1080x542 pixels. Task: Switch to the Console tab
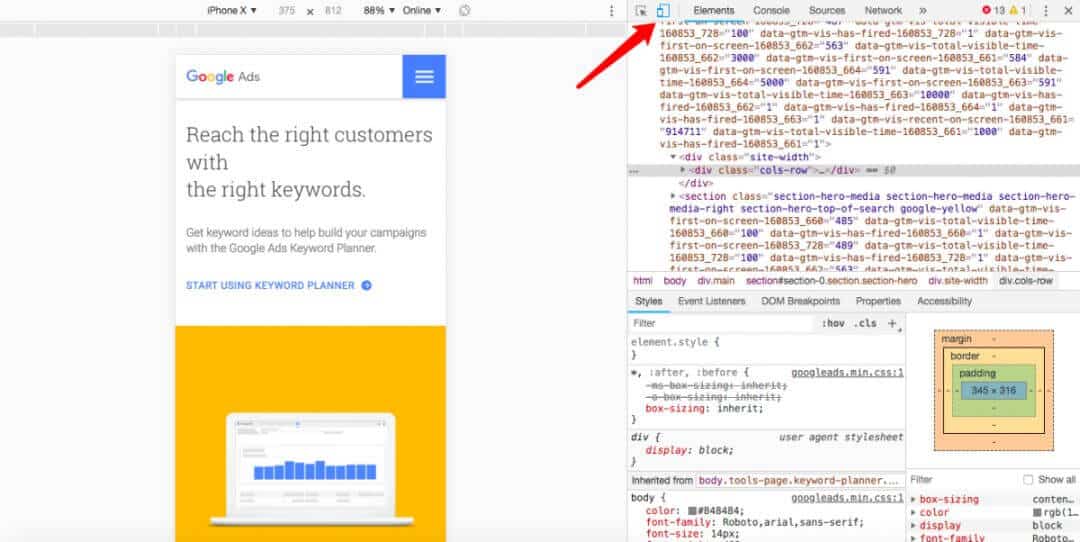coord(771,10)
